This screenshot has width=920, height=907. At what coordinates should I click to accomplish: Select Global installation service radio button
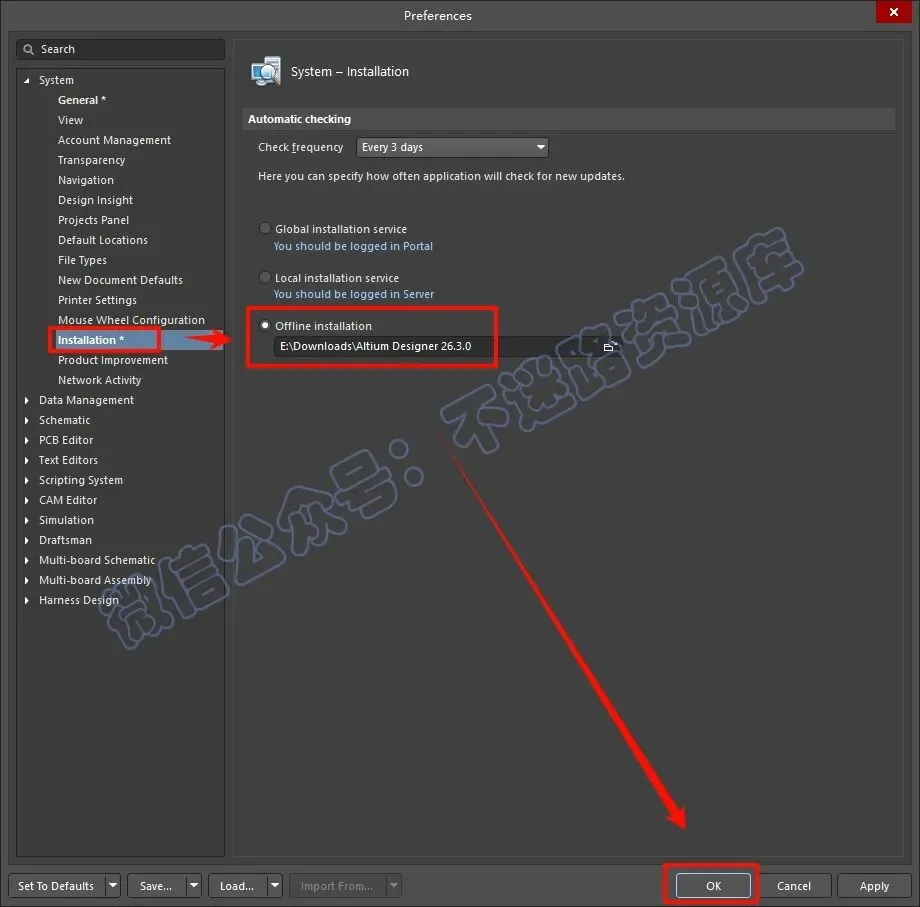(x=265, y=228)
